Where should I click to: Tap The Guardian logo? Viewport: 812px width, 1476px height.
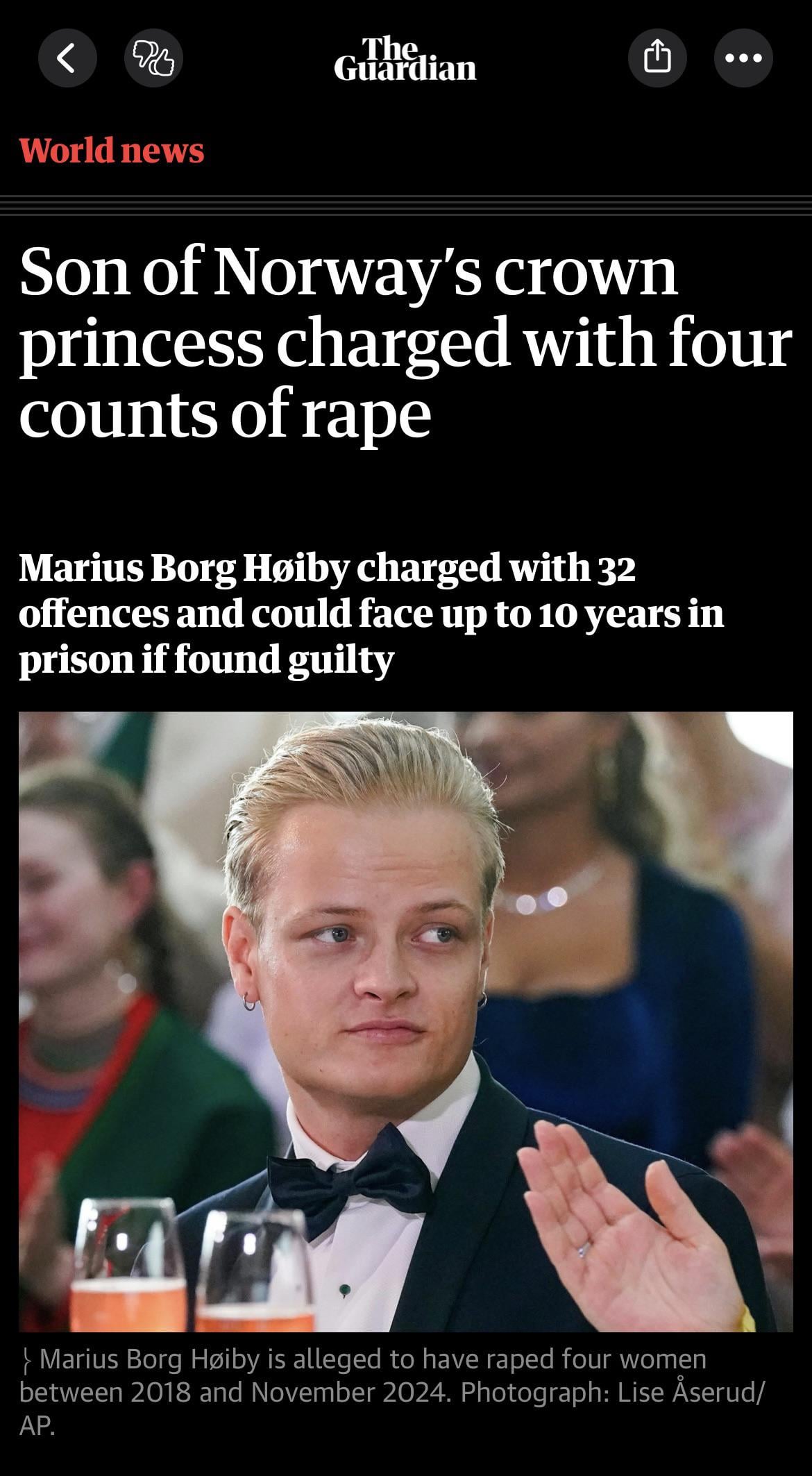point(405,60)
